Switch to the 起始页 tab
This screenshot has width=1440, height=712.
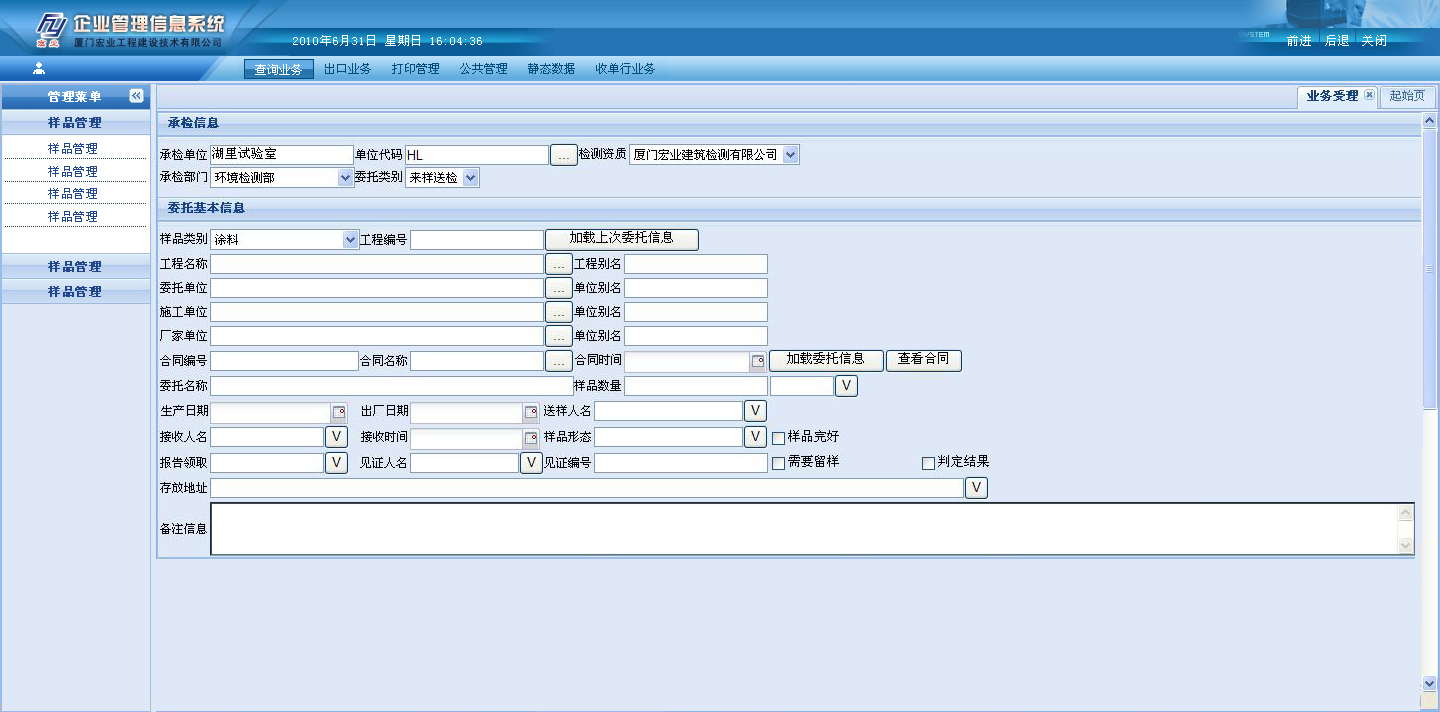tap(1407, 96)
